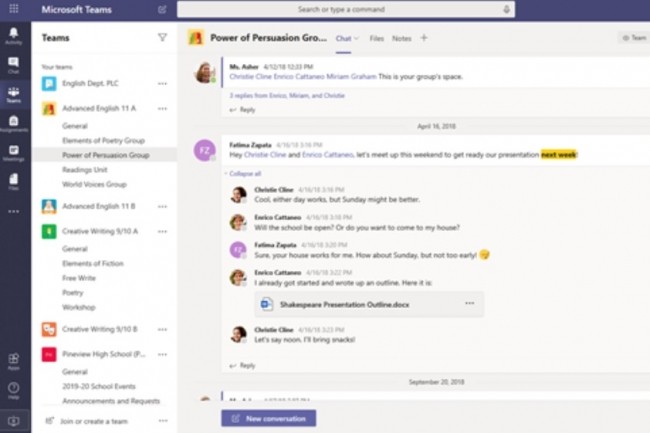
Task: Click Join or create a team
Action: click(x=94, y=421)
